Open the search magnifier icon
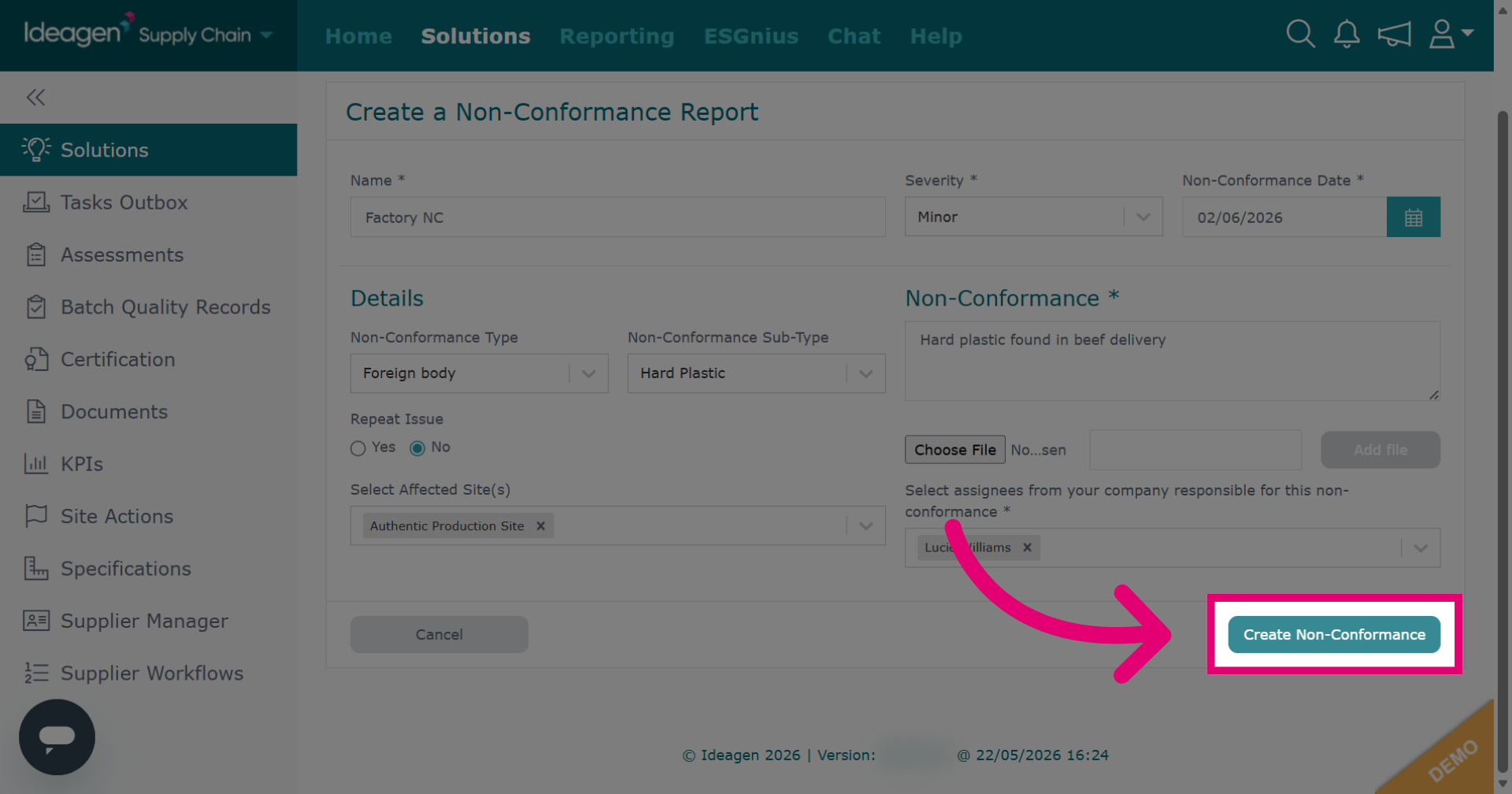 pyautogui.click(x=1300, y=34)
